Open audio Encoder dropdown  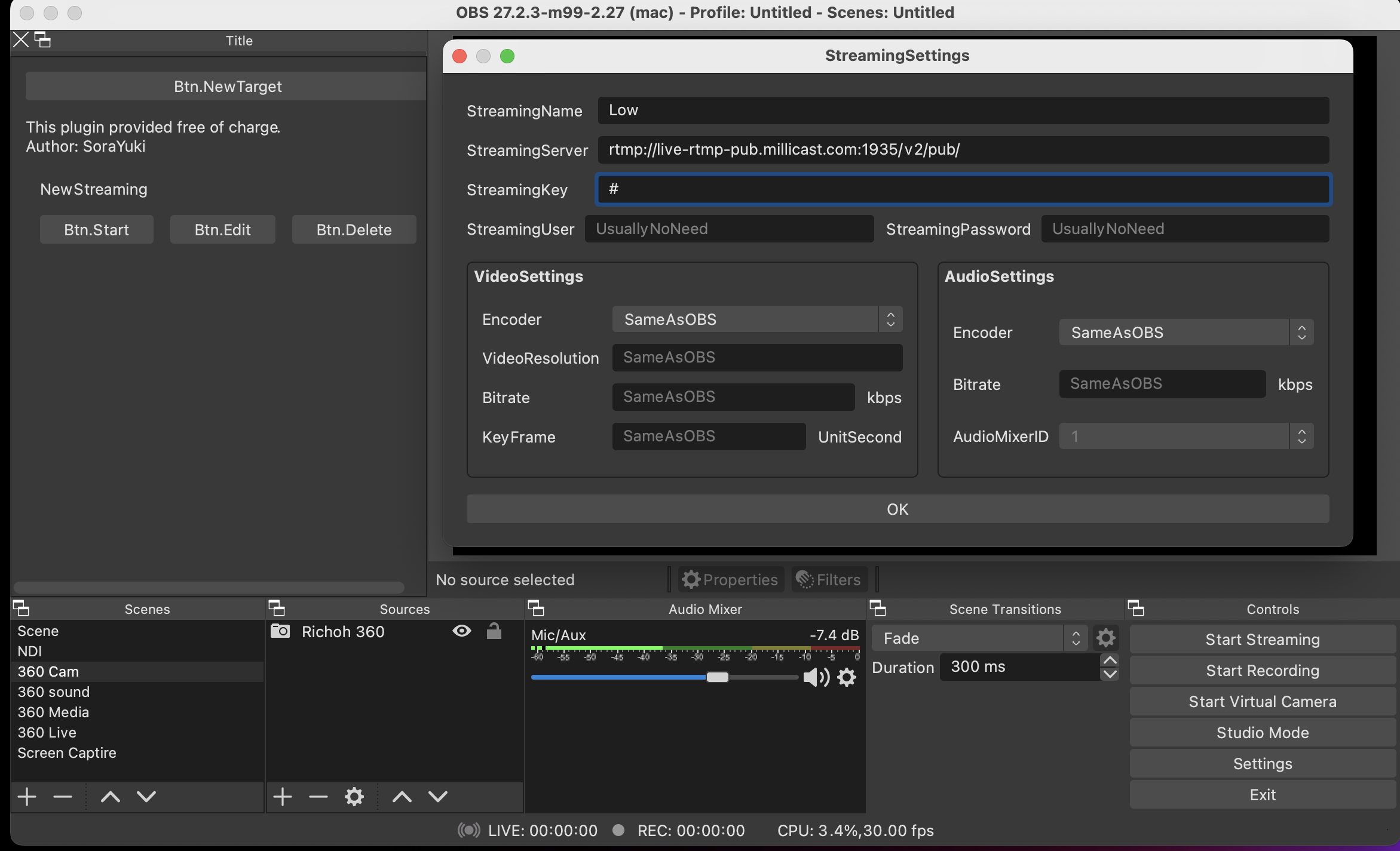[1185, 332]
